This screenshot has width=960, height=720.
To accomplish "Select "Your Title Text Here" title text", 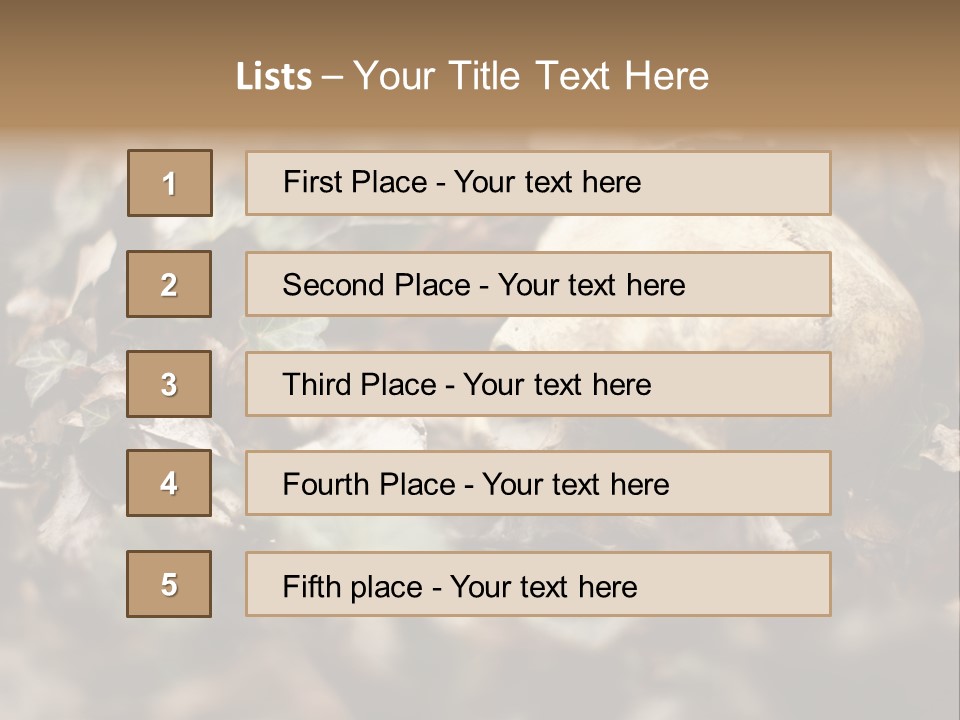I will 531,76.
